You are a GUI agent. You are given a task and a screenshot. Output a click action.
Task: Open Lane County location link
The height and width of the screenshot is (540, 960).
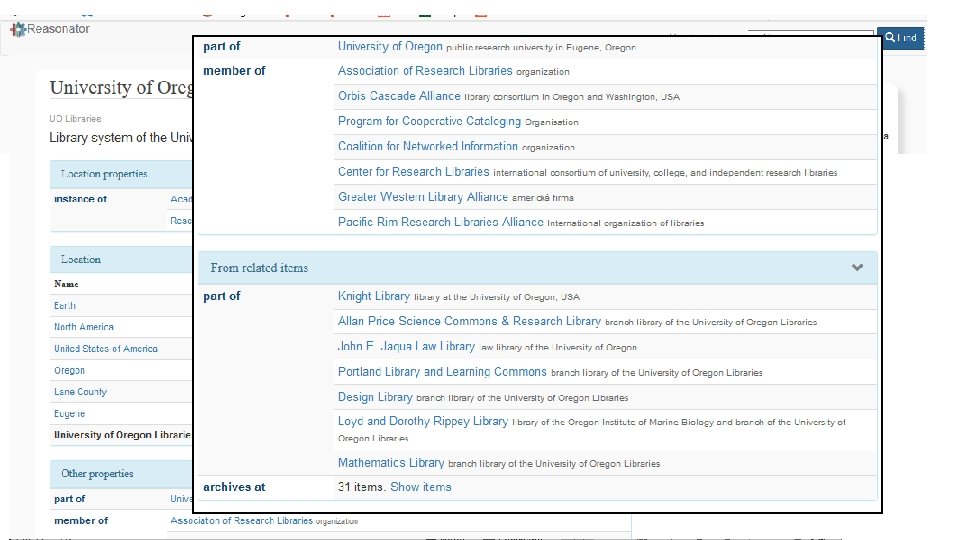[80, 392]
